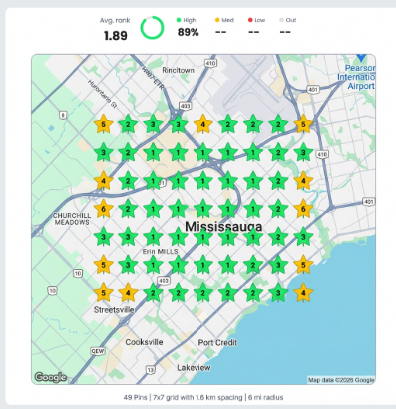Click the green 3 star at left end of second row

click(103, 153)
